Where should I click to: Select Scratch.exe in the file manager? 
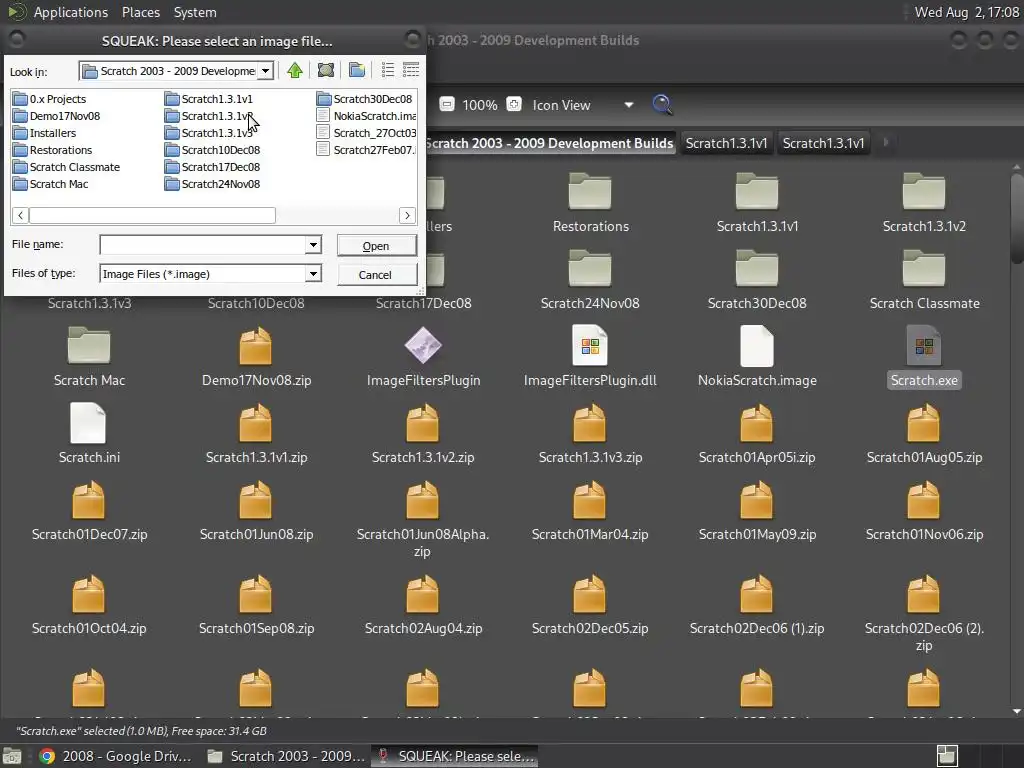pyautogui.click(x=923, y=357)
